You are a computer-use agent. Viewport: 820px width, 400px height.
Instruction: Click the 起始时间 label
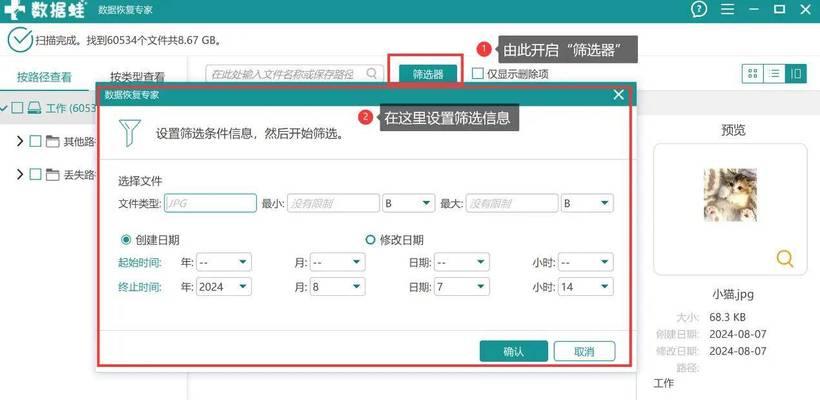point(140,262)
